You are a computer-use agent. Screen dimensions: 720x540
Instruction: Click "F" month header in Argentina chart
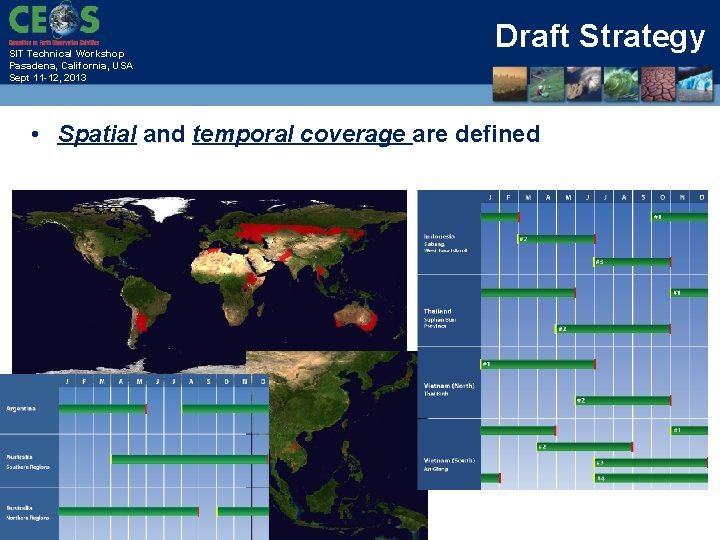pos(84,382)
